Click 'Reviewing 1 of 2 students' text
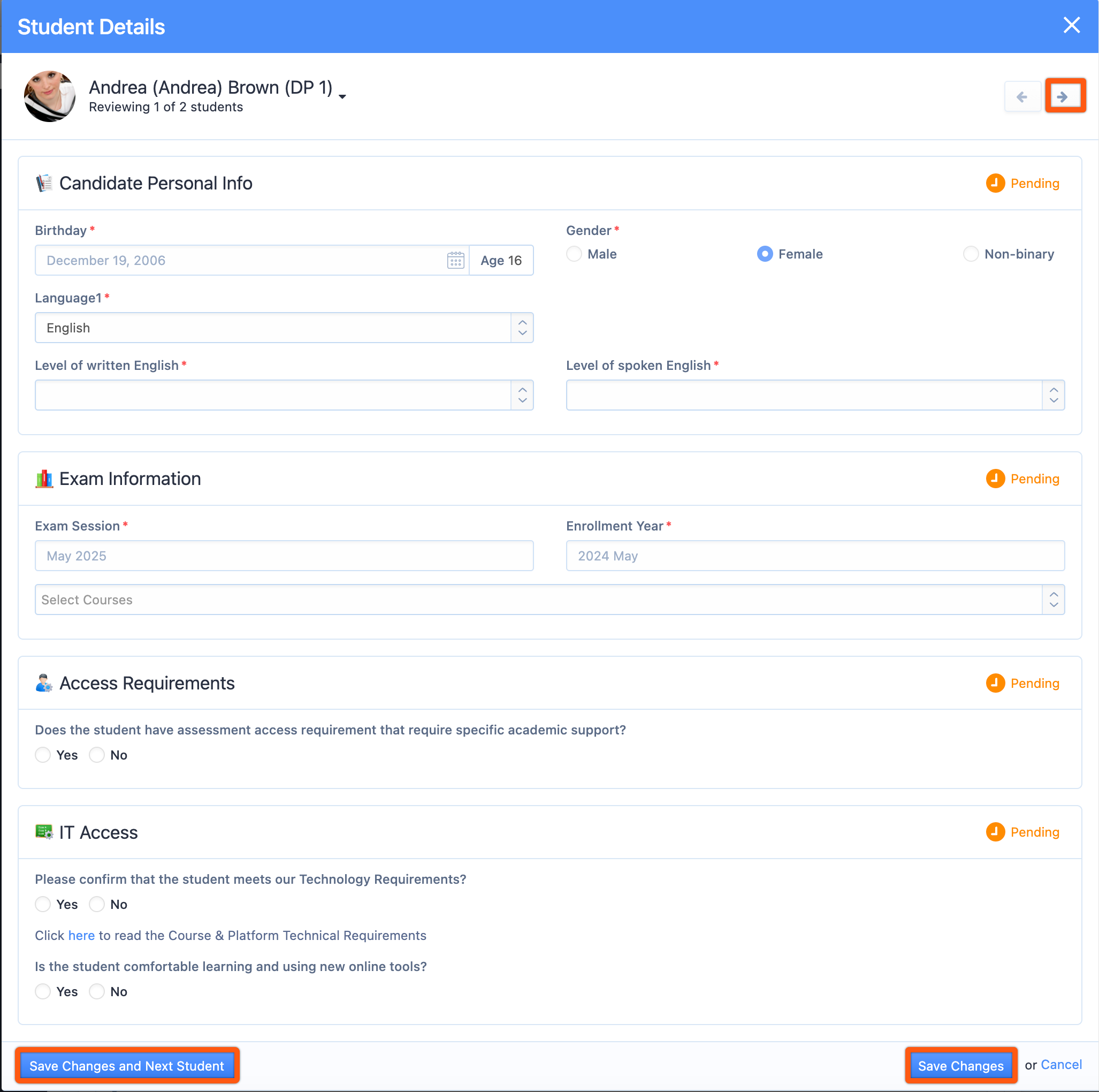Image resolution: width=1099 pixels, height=1092 pixels. pos(166,107)
